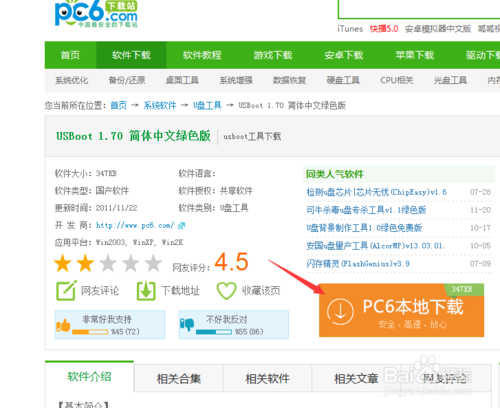Image resolution: width=500 pixels, height=408 pixels.
Task: Click the 网友评论 text link
Action: tap(100, 291)
